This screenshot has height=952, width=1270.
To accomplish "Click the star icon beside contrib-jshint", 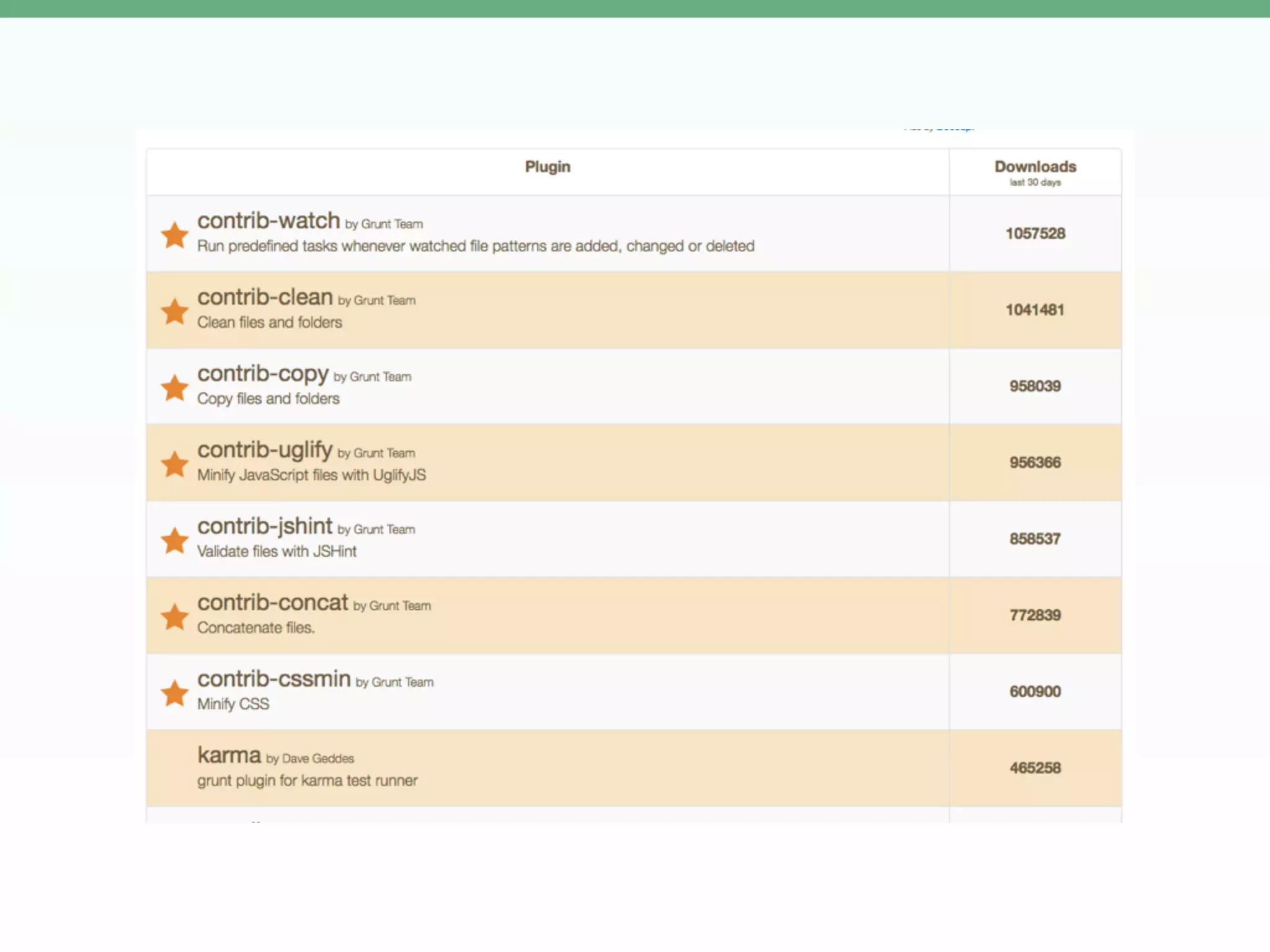I will [175, 540].
